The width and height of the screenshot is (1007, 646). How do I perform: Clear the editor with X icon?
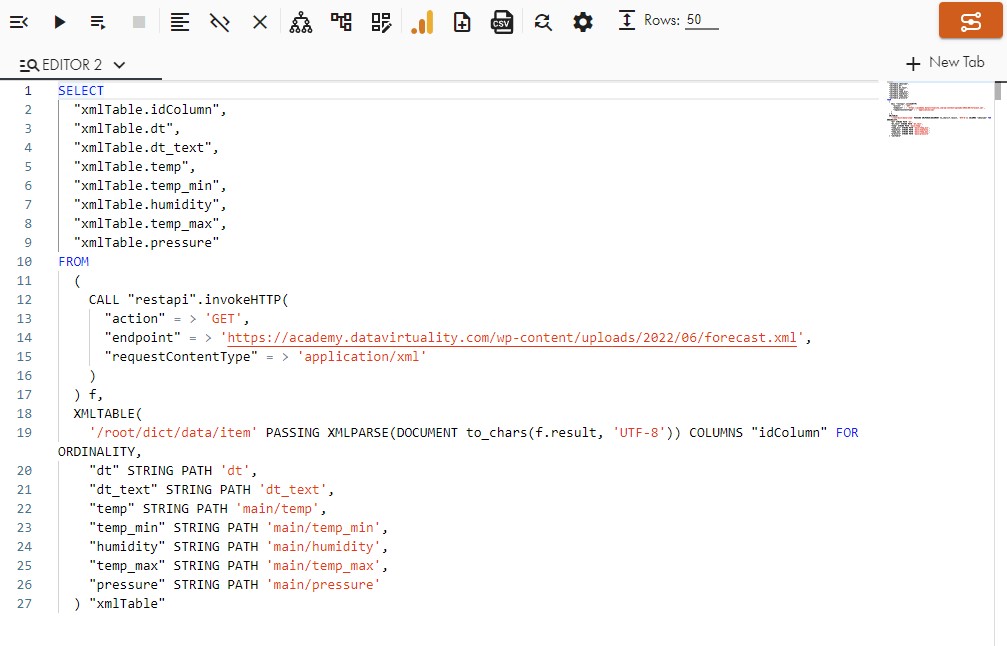tap(260, 22)
